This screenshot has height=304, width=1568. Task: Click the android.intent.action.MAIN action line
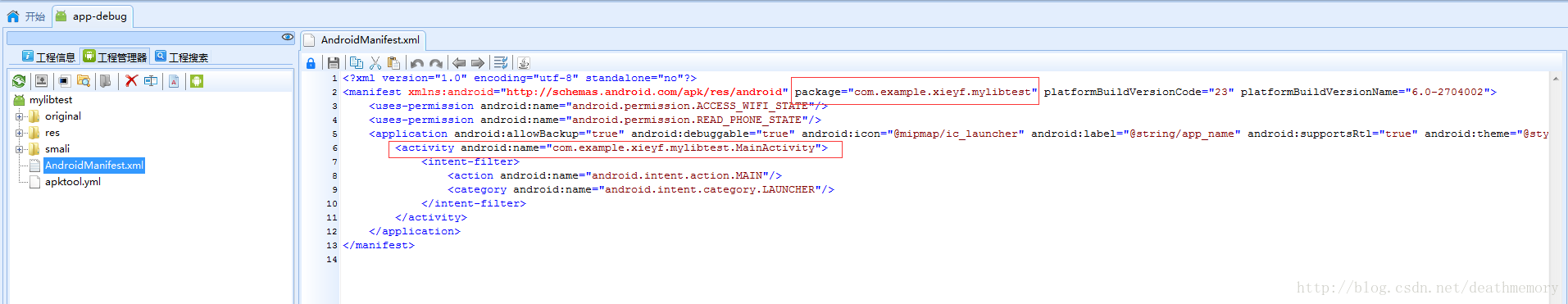[x=615, y=175]
